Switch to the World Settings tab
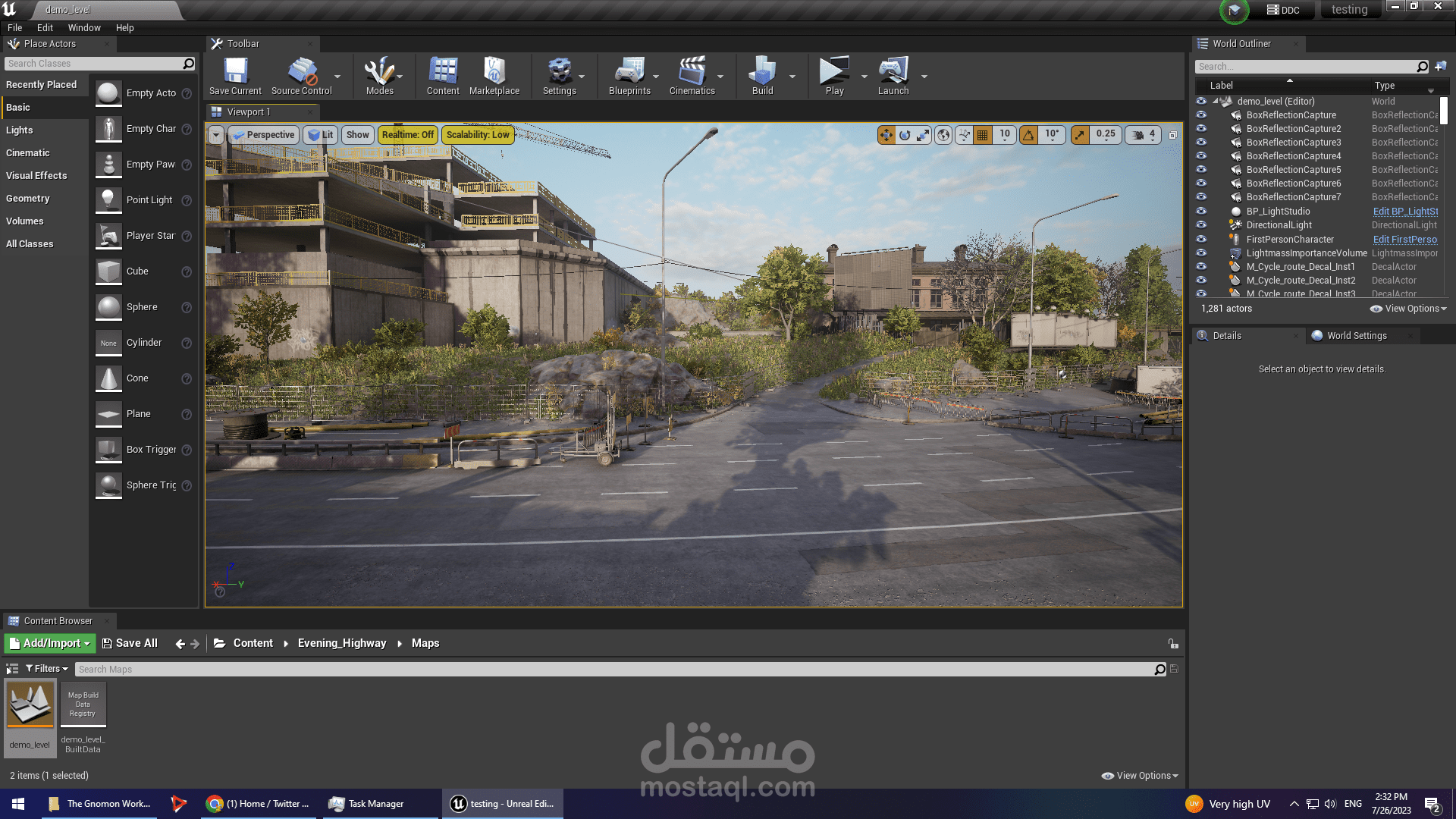Screen dimensions: 1456x819 pyautogui.click(x=1356, y=336)
